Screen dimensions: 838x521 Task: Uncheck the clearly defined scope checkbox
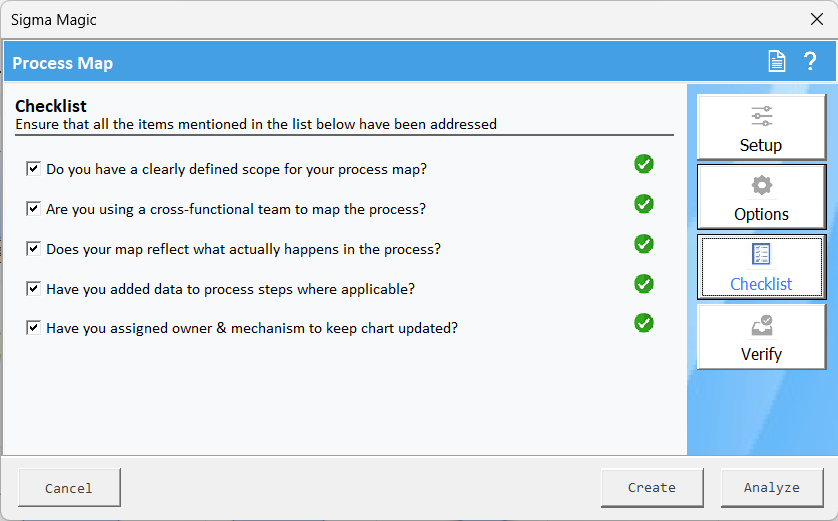pos(33,169)
